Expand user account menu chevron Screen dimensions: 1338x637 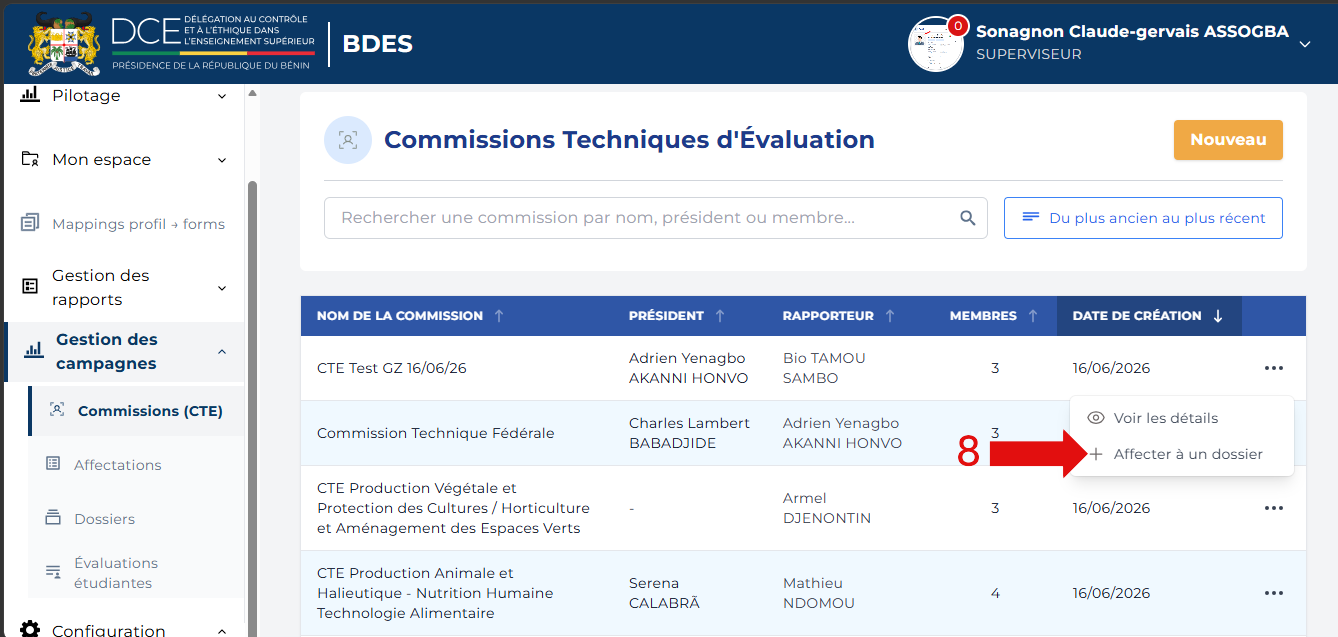pos(1304,44)
